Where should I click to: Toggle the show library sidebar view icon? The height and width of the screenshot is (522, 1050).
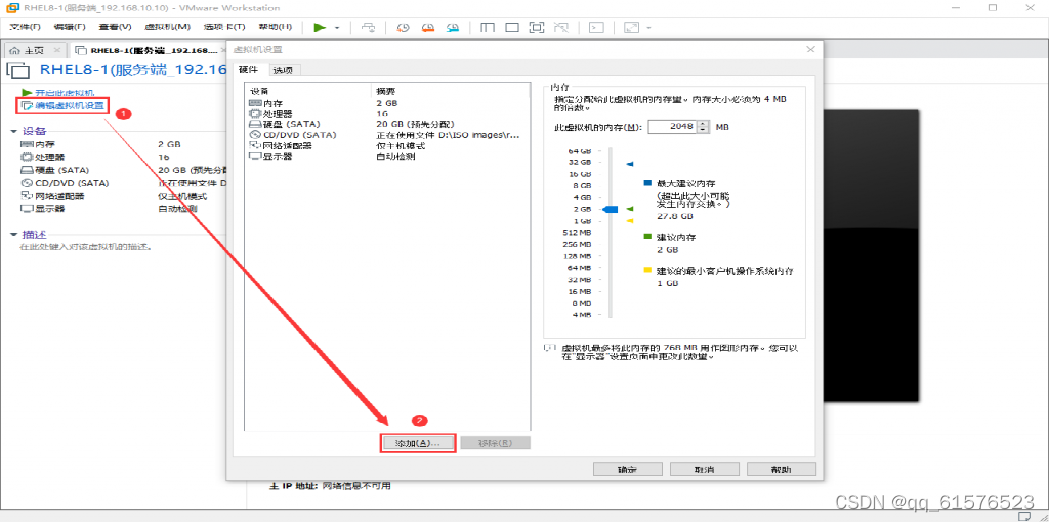coord(488,27)
